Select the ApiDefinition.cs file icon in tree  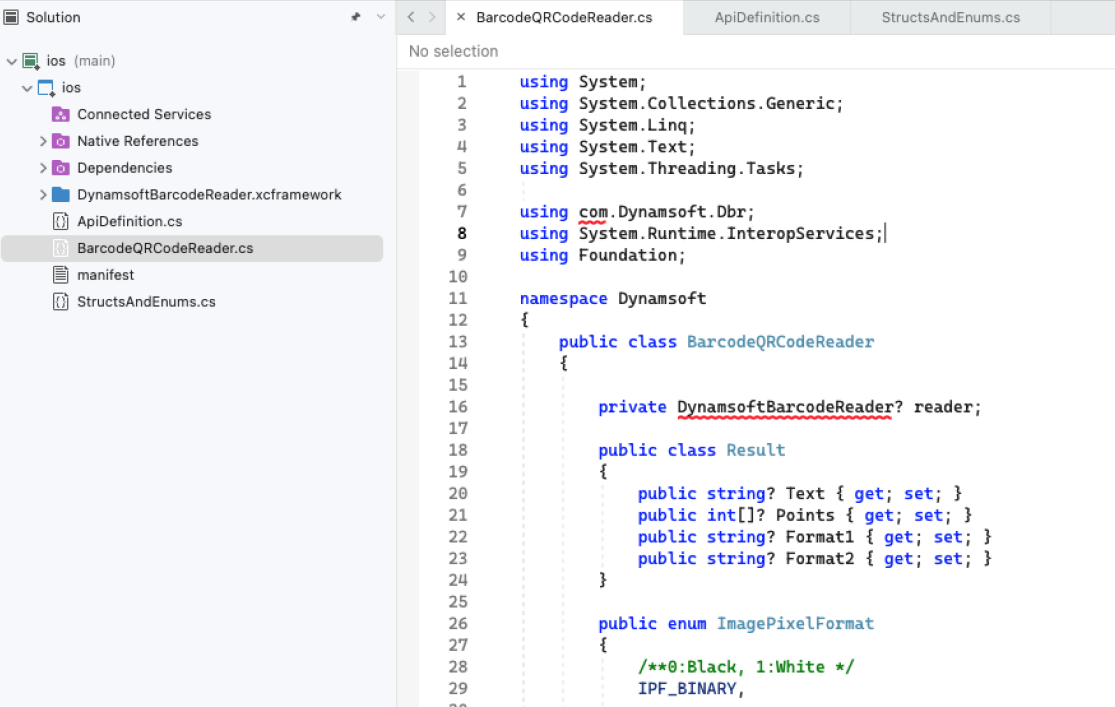(60, 221)
